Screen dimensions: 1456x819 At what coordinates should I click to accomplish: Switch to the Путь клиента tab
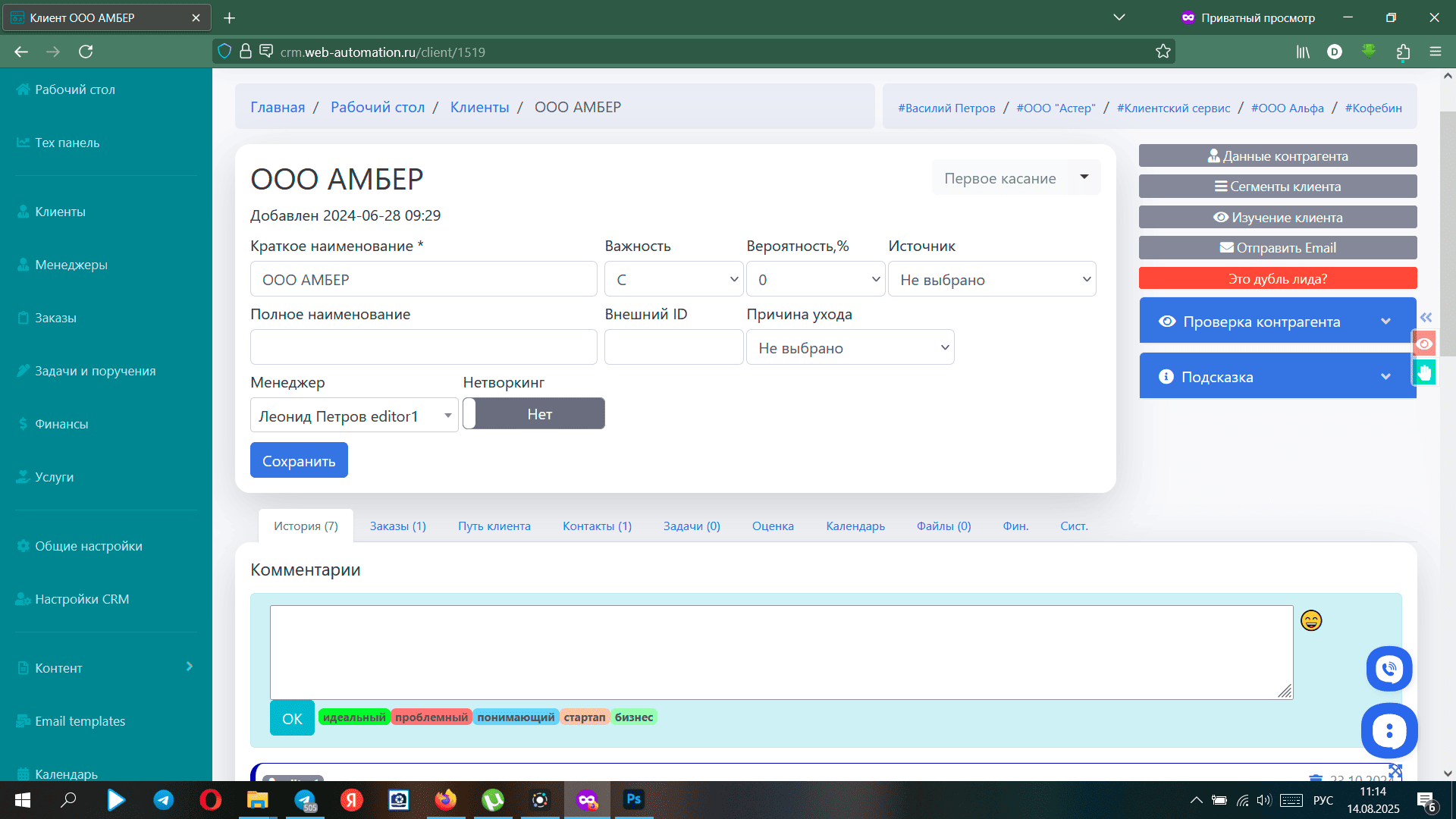[494, 526]
